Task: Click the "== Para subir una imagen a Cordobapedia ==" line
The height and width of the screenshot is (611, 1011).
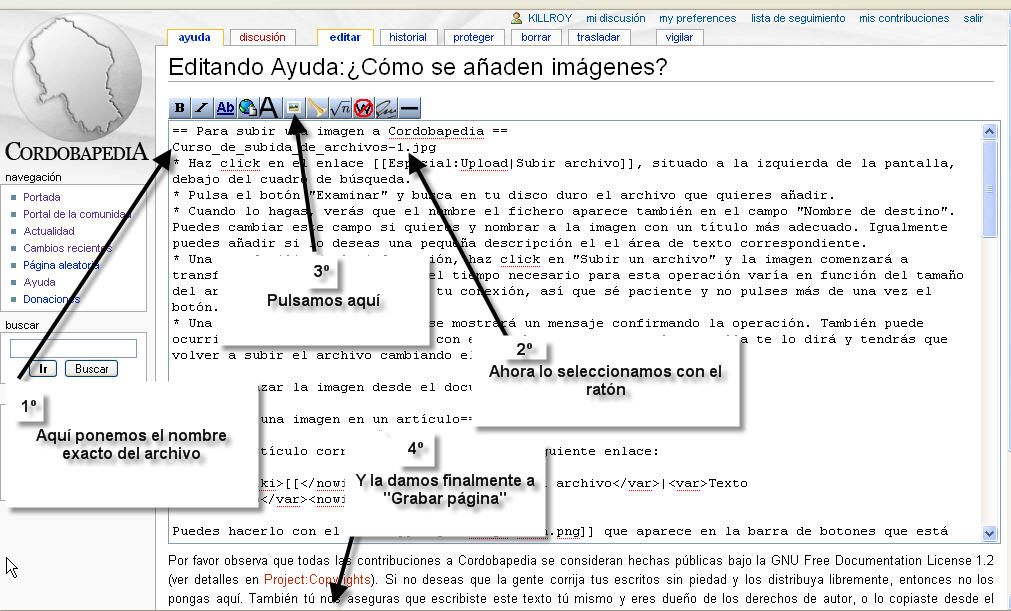Action: [340, 131]
